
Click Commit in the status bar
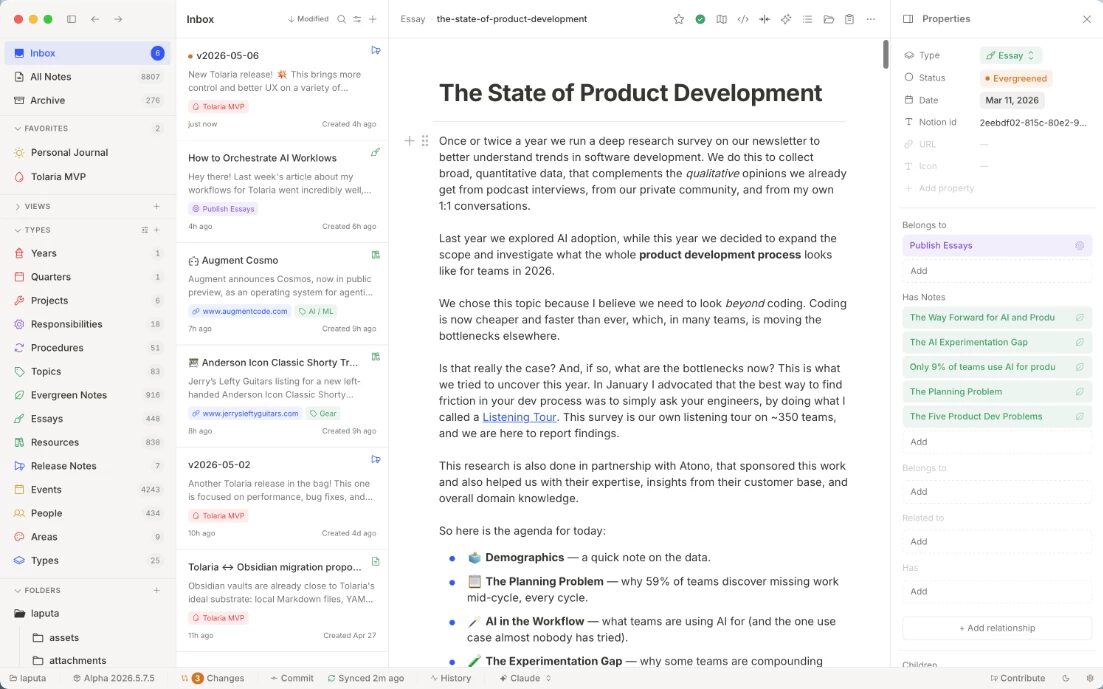[x=292, y=678]
